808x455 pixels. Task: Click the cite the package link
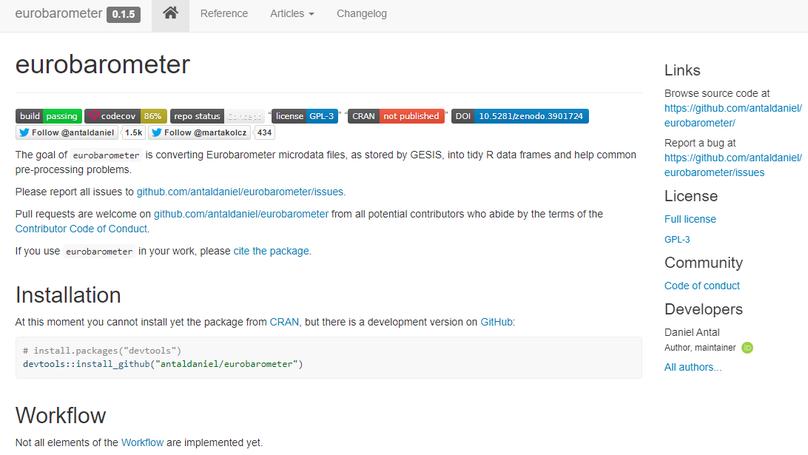coord(272,251)
